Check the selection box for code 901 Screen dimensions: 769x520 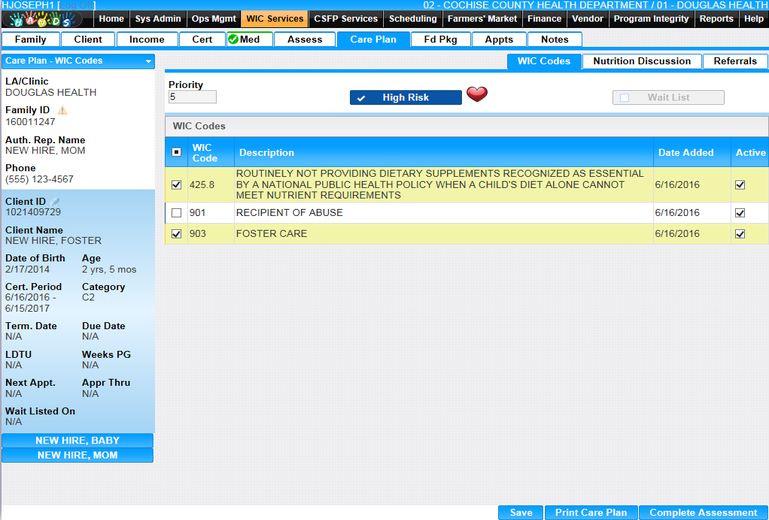tap(177, 213)
